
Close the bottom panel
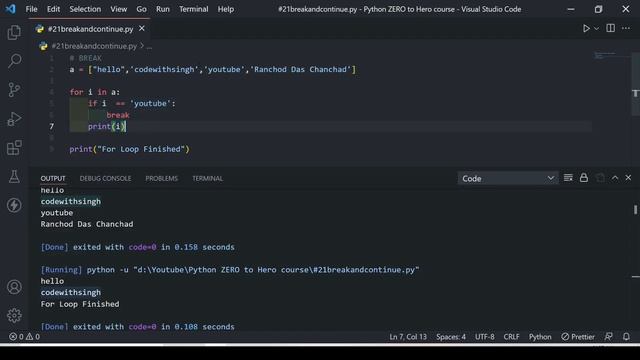(628, 178)
